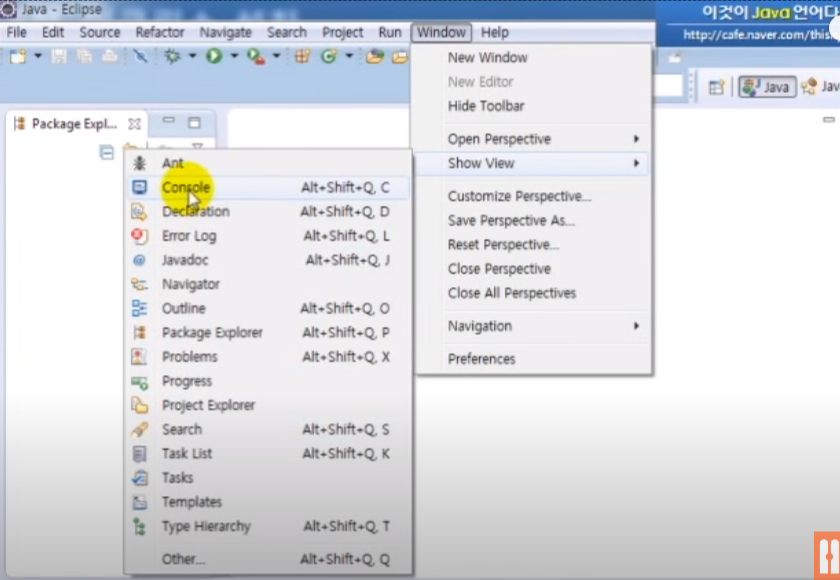The image size is (840, 580).
Task: Click the New wizard toolbar icon
Action: [x=18, y=56]
